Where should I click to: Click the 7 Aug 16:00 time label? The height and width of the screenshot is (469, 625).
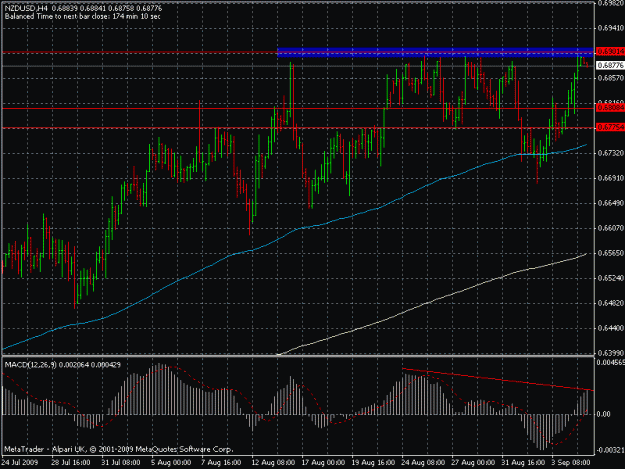tap(221, 463)
